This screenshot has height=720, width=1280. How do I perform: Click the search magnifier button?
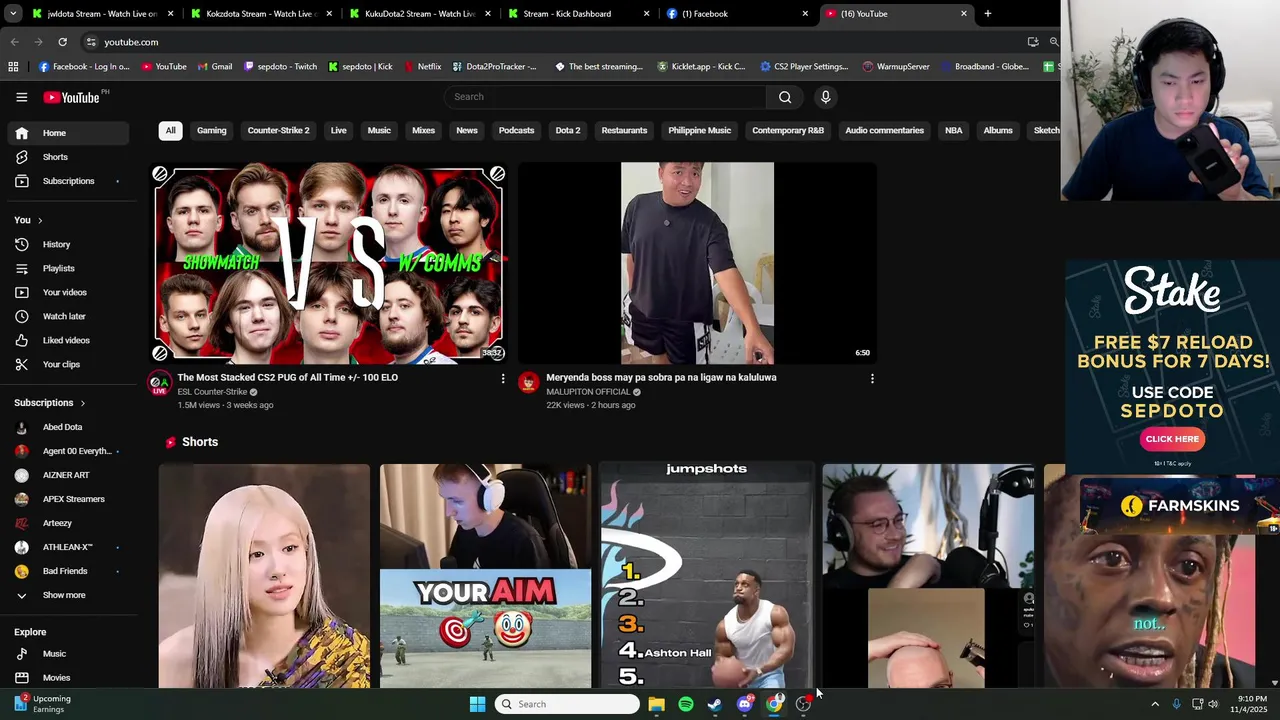785,97
